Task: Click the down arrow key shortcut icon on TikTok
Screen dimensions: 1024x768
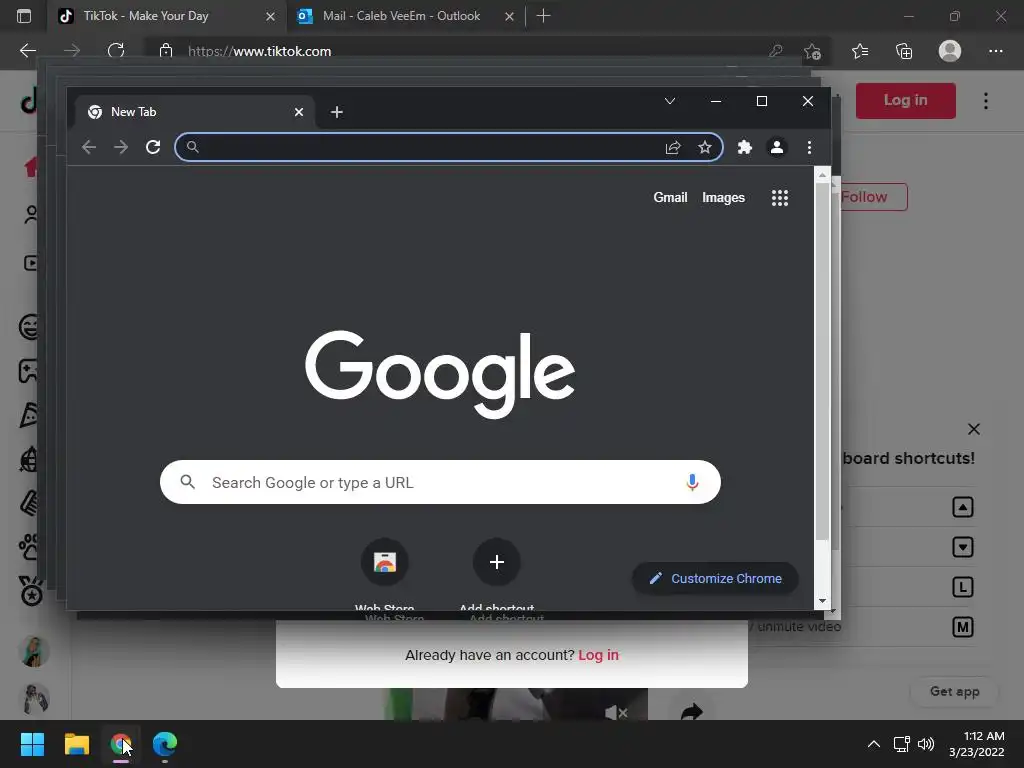Action: pyautogui.click(x=963, y=547)
